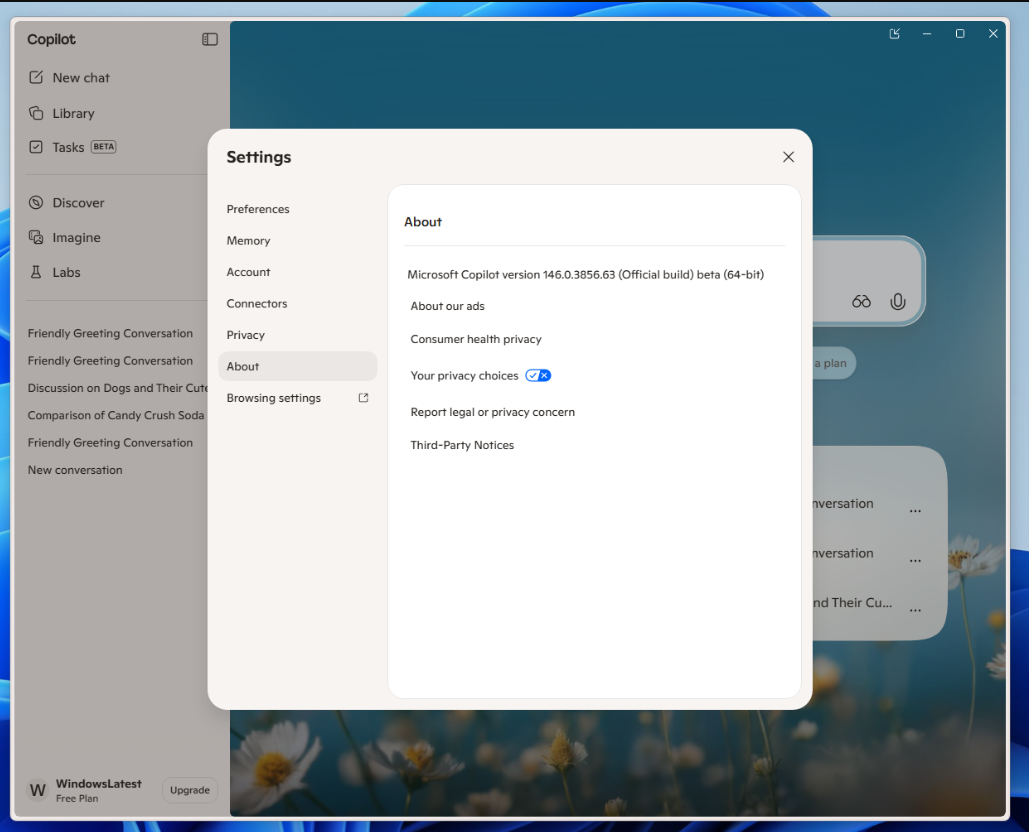Open Connectors settings section
Image resolution: width=1029 pixels, height=832 pixels.
tap(297, 303)
